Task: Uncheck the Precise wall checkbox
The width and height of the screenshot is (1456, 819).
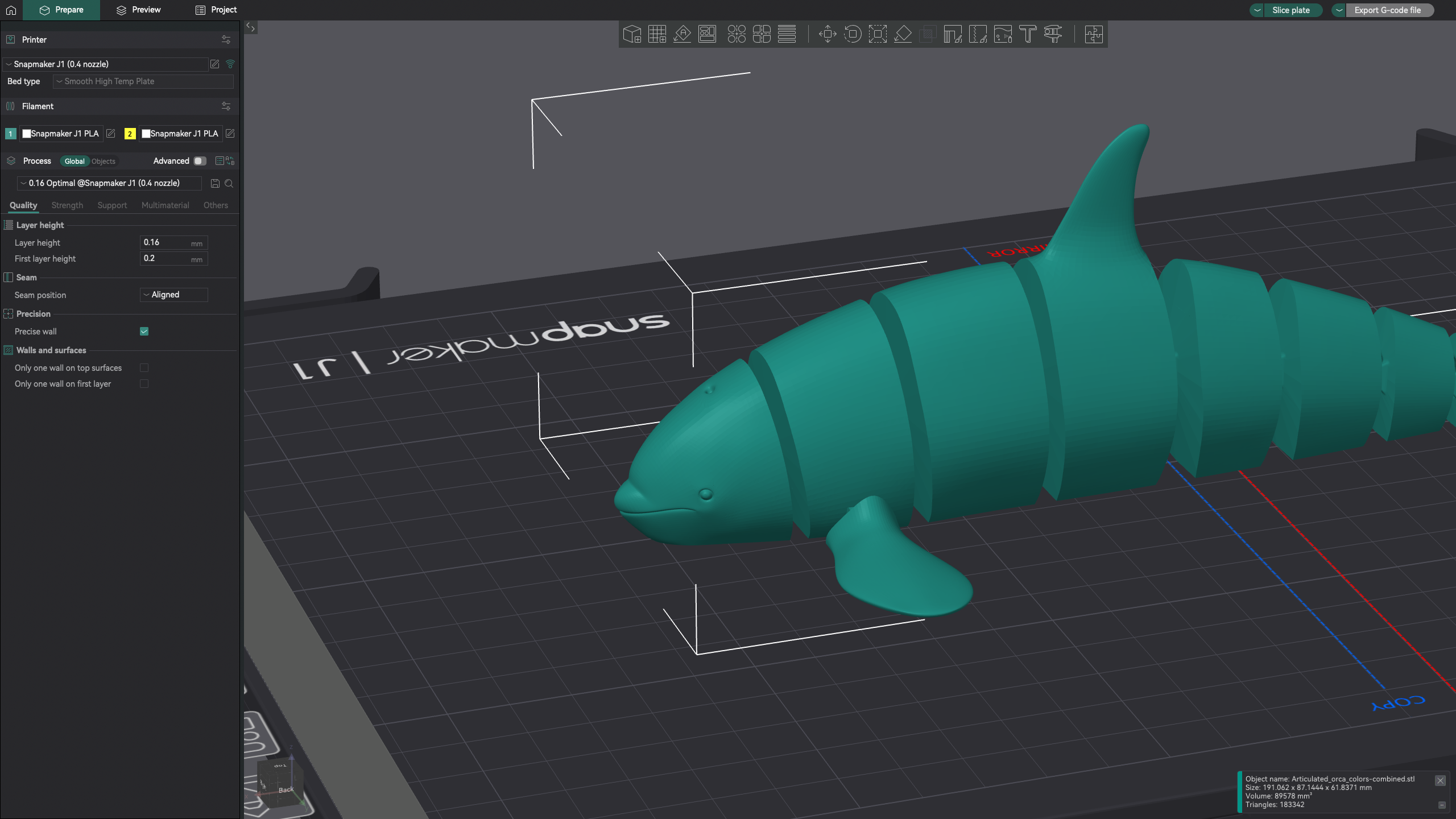Action: [x=144, y=331]
